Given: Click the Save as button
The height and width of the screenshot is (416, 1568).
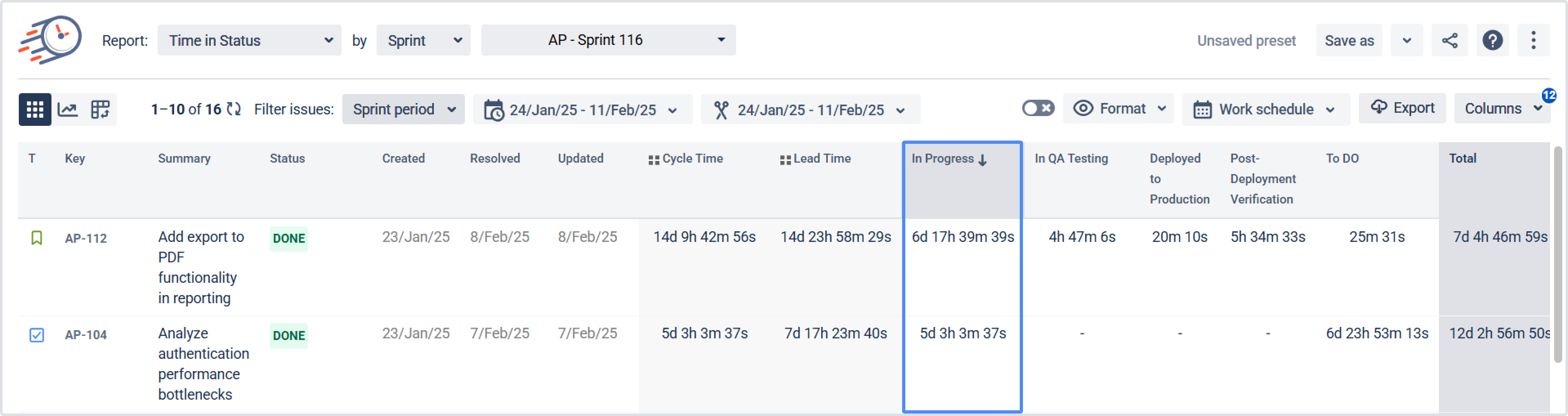Looking at the screenshot, I should coord(1349,41).
